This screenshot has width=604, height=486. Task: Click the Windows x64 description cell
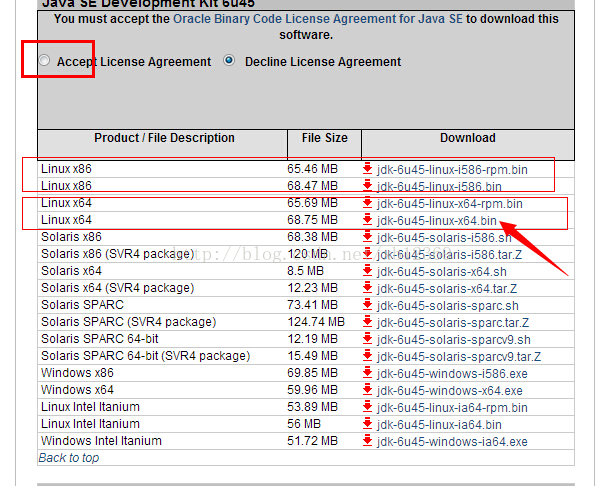pos(77,390)
